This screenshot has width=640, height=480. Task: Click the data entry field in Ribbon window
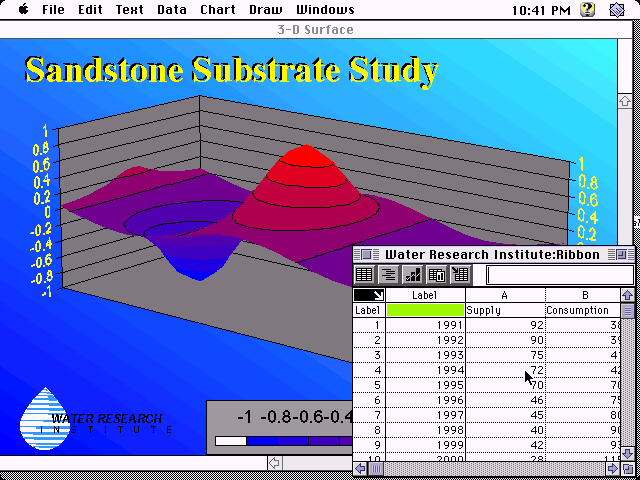(560, 274)
